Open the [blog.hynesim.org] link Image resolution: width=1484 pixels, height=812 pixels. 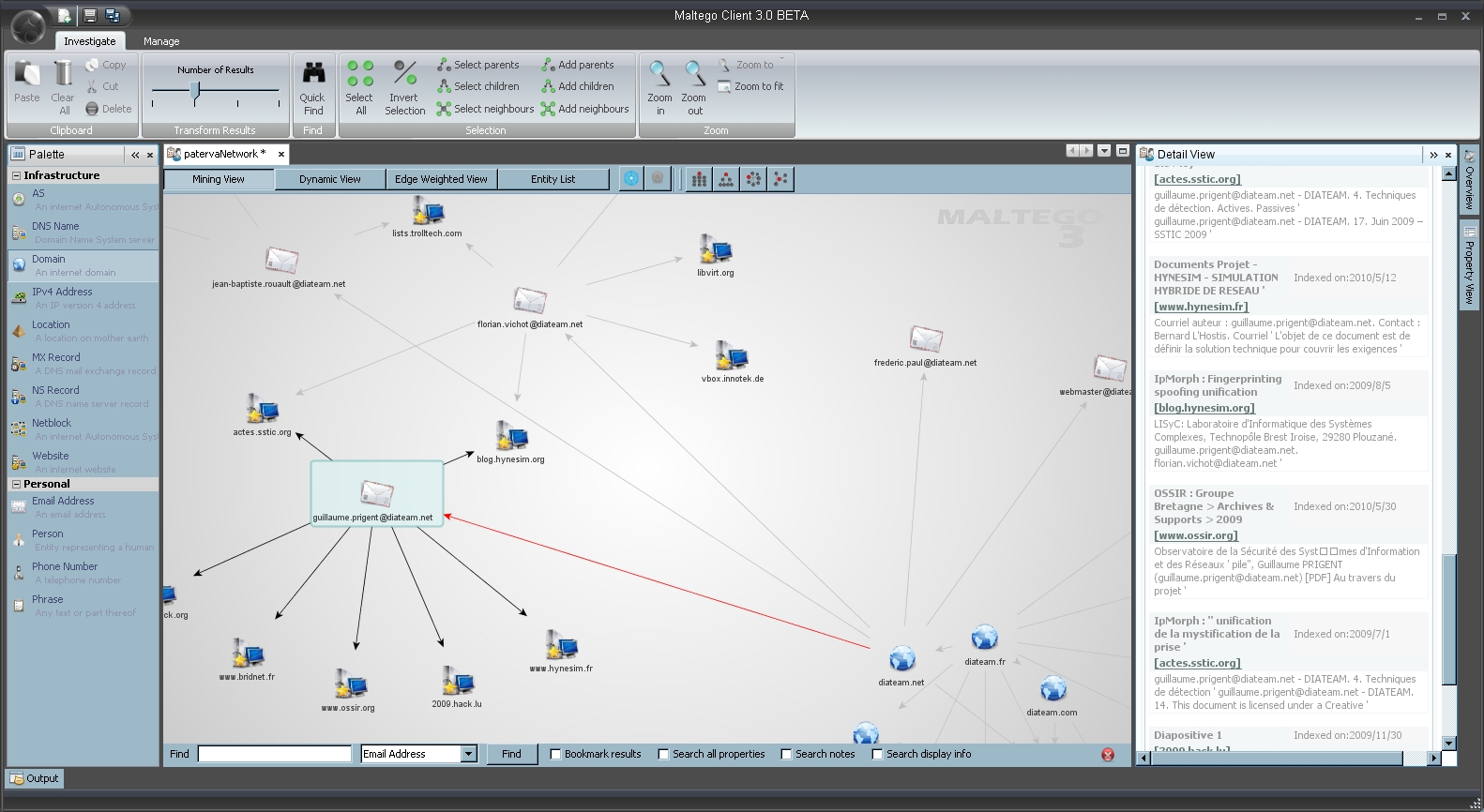(x=1204, y=408)
